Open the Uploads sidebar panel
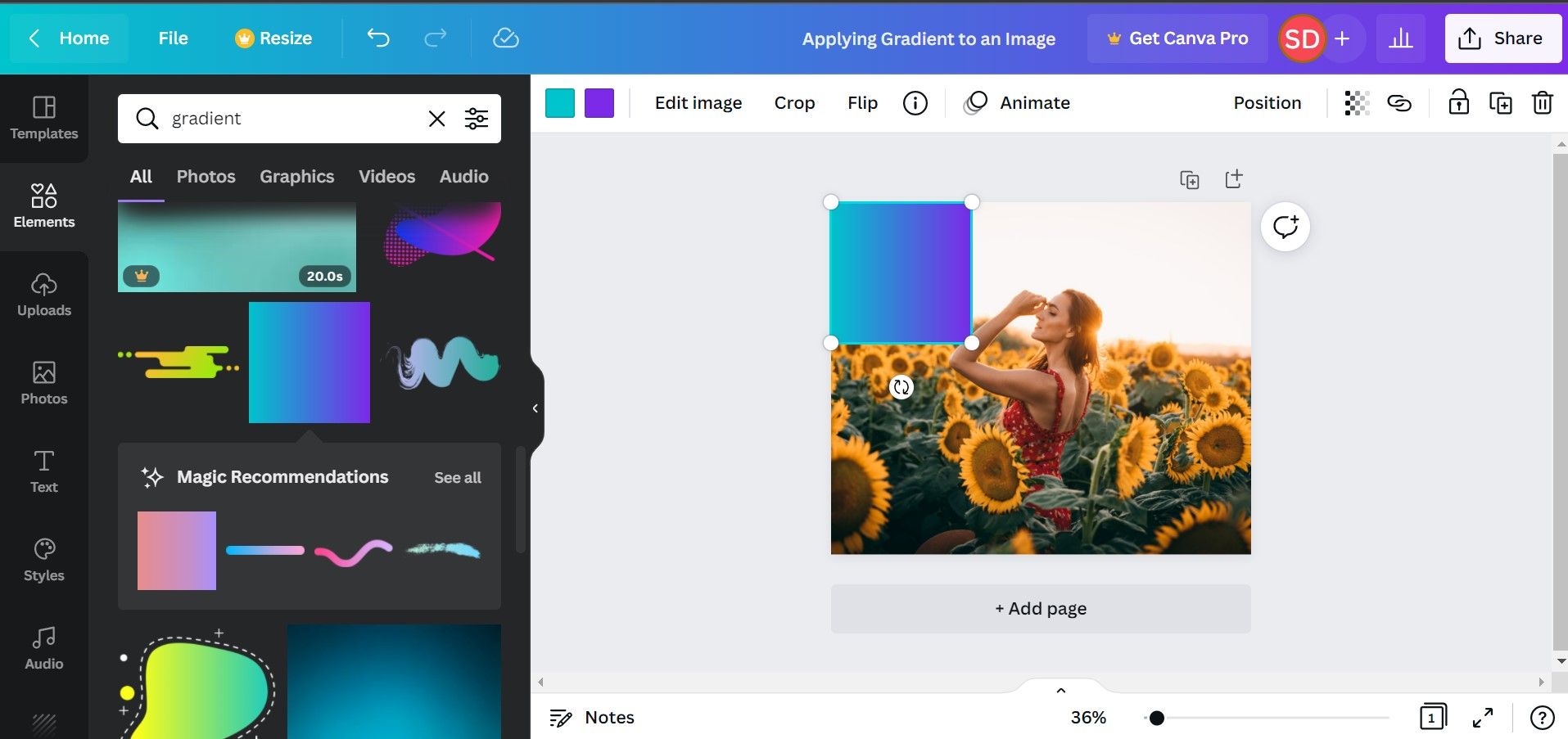Image resolution: width=1568 pixels, height=739 pixels. [x=44, y=295]
